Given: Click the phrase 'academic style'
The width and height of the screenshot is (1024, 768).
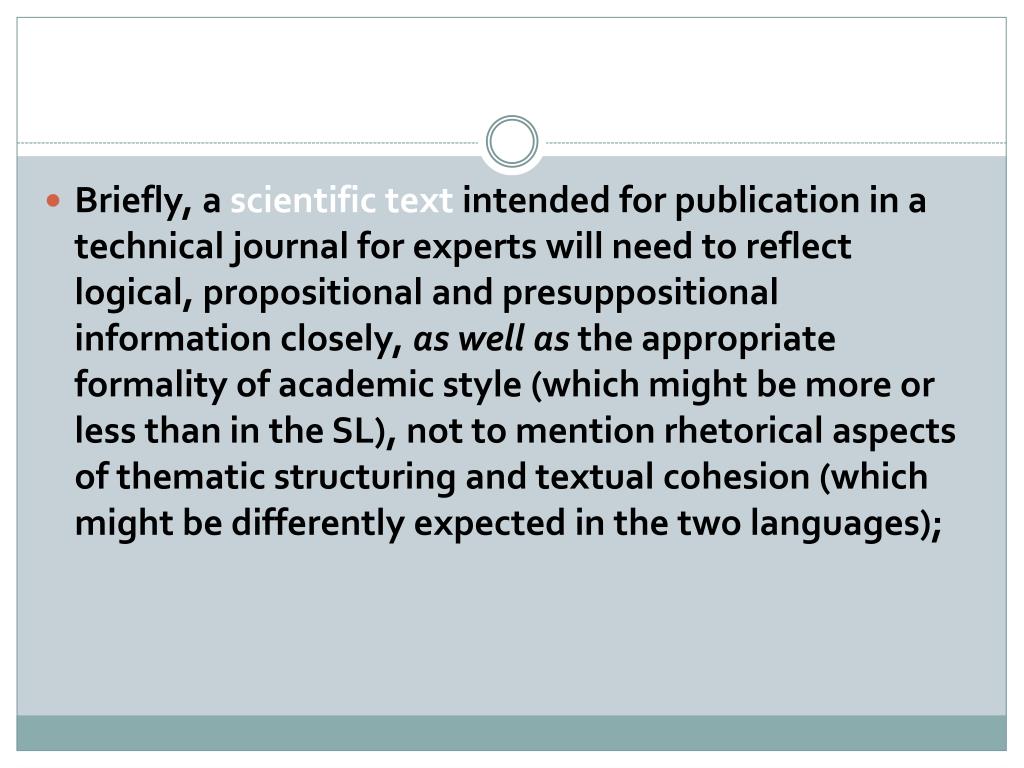Looking at the screenshot, I should click(400, 386).
